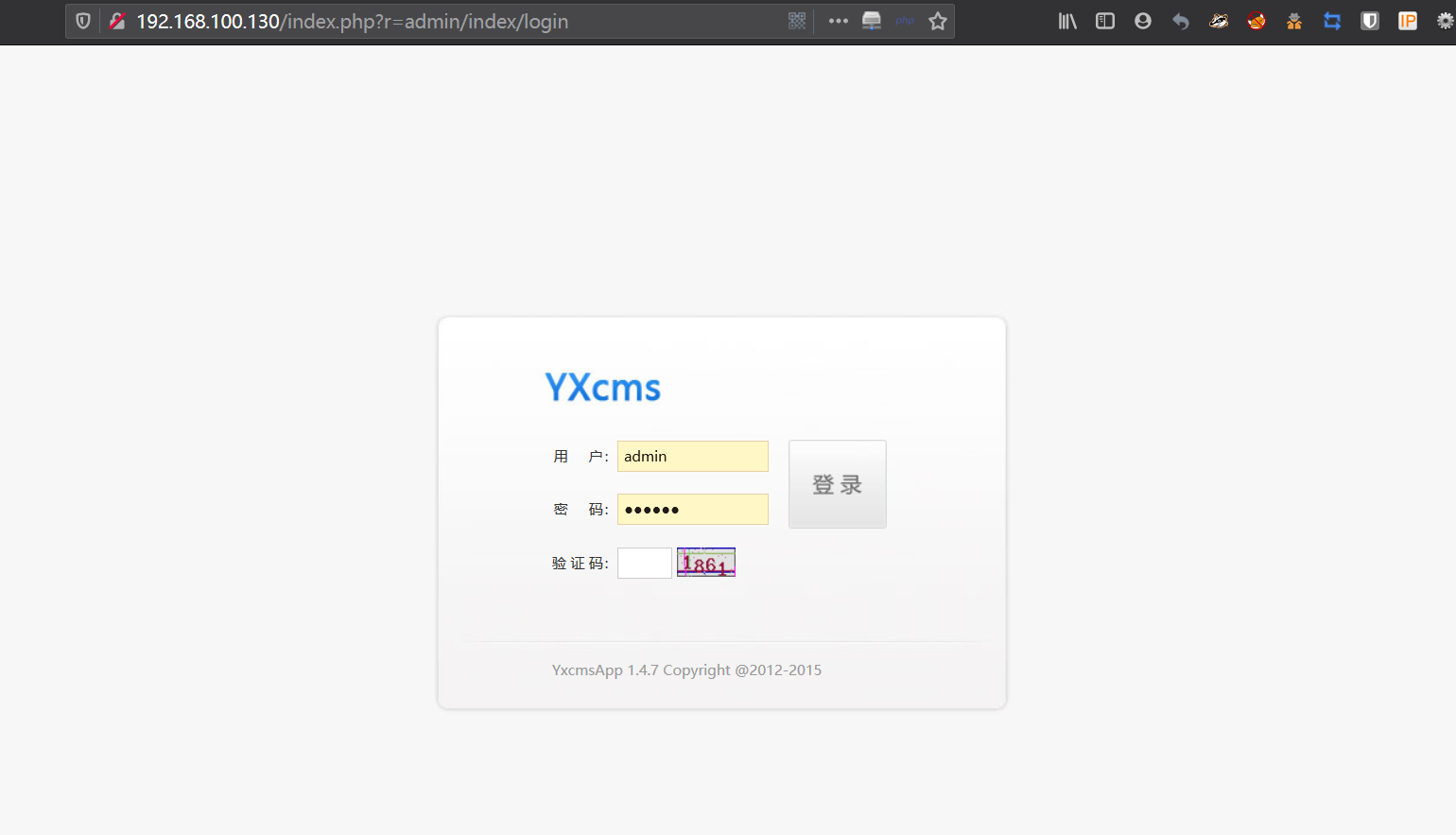Viewport: 1456px width, 835px height.
Task: Click the FoxyProxy disabled extension icon
Action: pos(1256,21)
